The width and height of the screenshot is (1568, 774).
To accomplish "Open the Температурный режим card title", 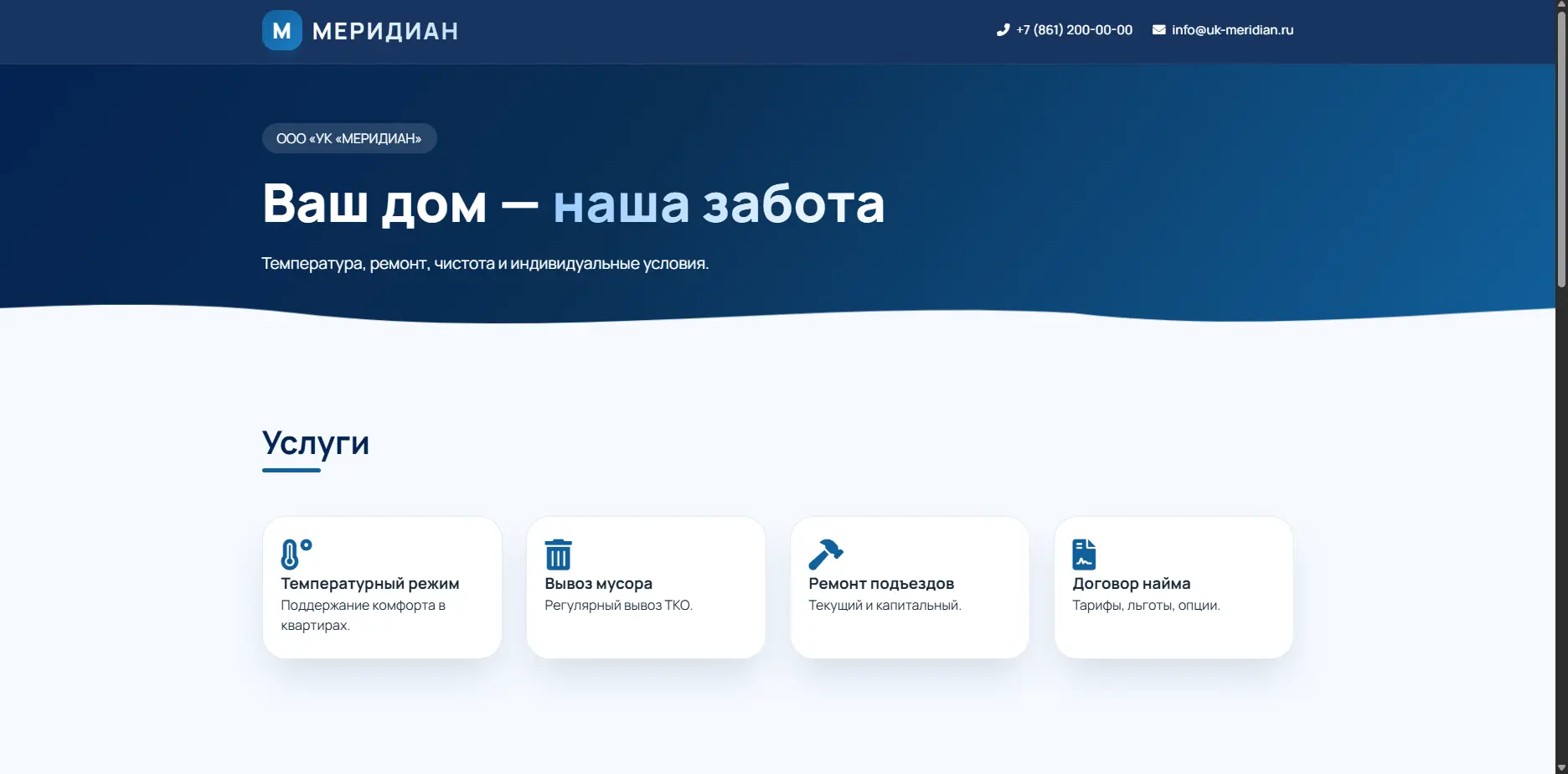I will tap(370, 584).
